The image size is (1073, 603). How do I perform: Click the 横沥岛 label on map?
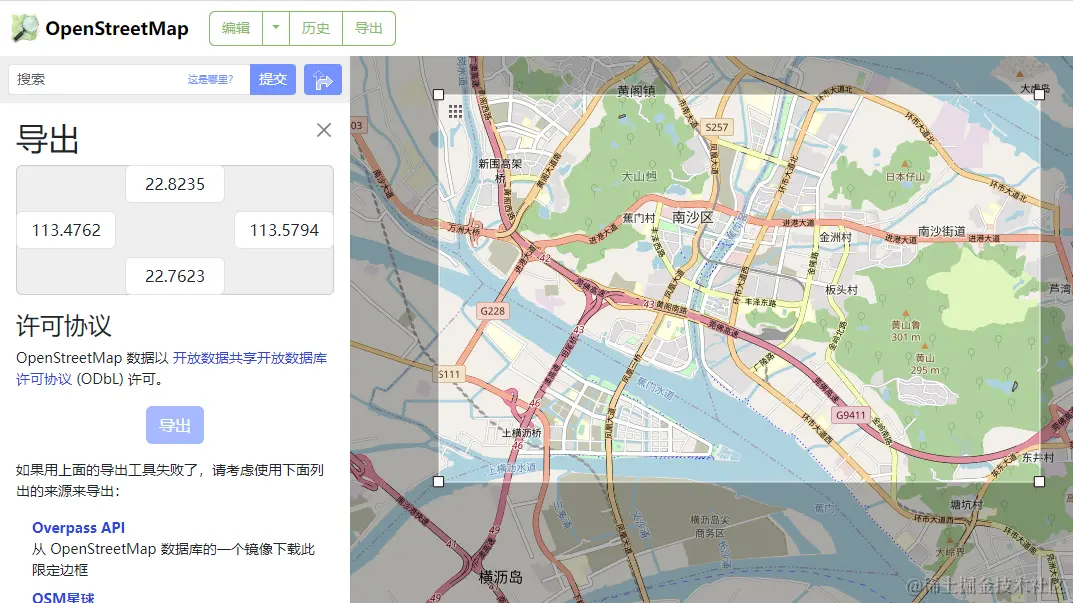(x=501, y=577)
